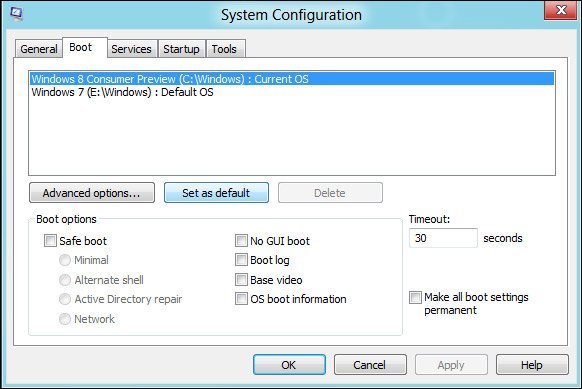Select the Boot tab

pyautogui.click(x=85, y=48)
